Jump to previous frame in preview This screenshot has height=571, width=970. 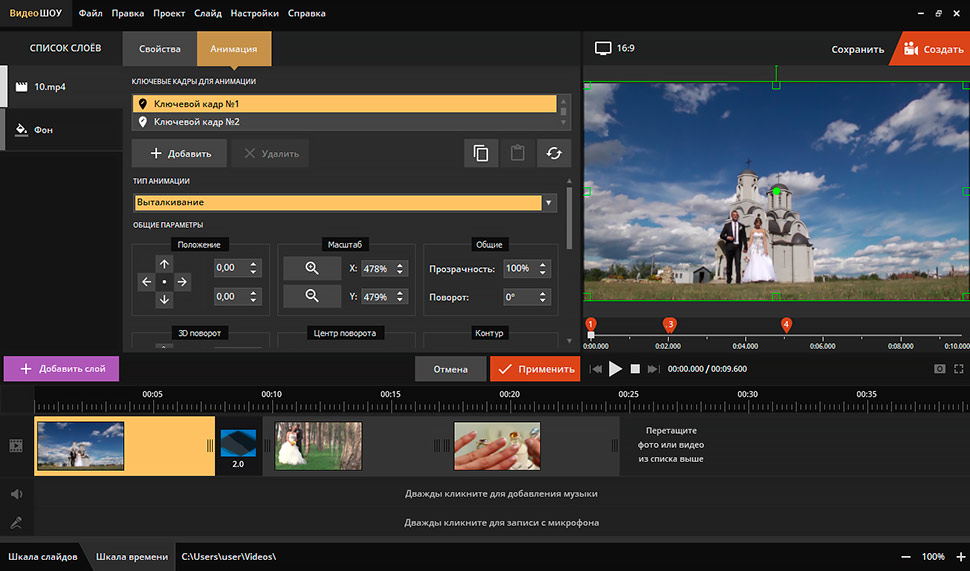[596, 369]
